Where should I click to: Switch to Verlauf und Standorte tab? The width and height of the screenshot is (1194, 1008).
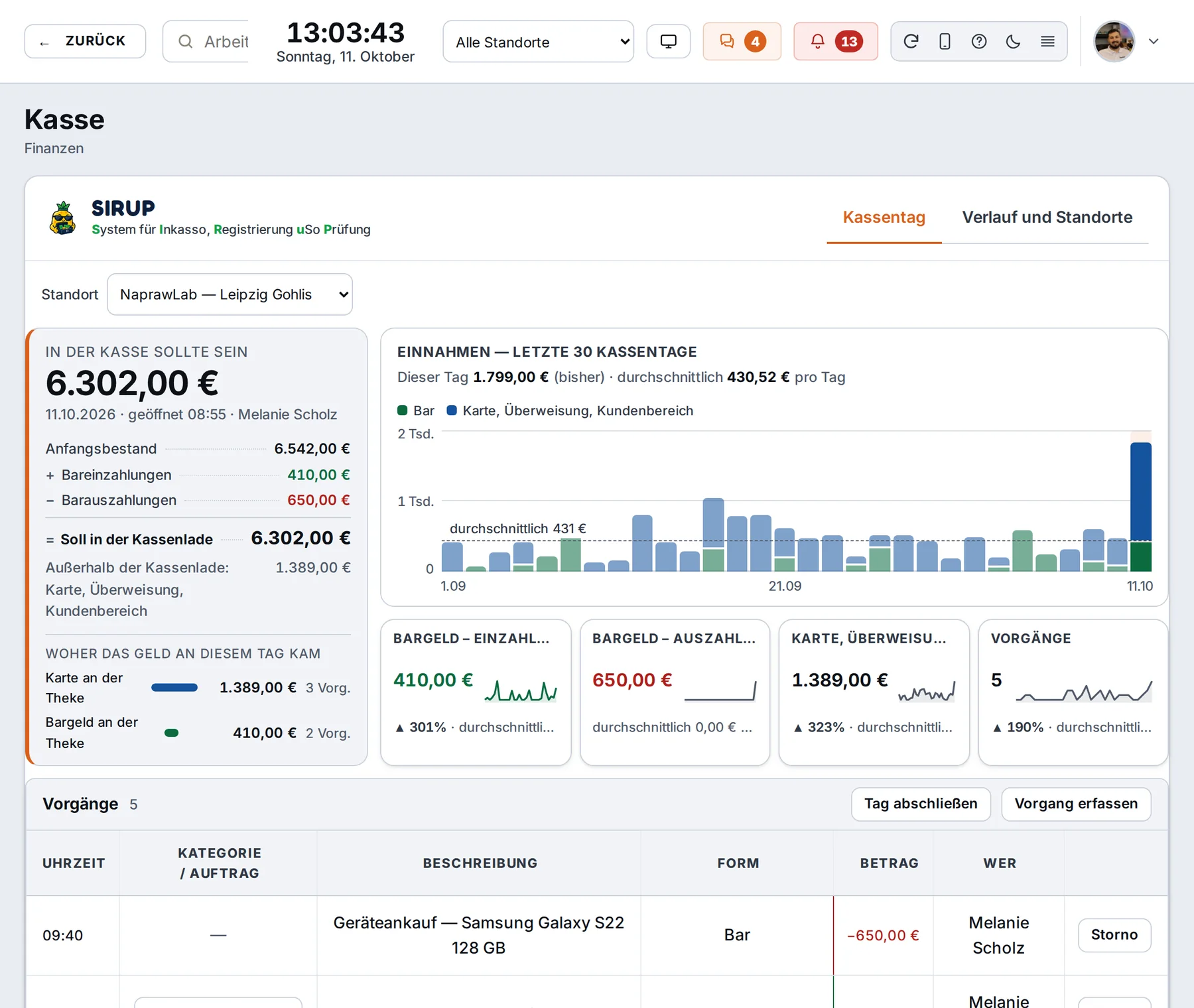1047,218
